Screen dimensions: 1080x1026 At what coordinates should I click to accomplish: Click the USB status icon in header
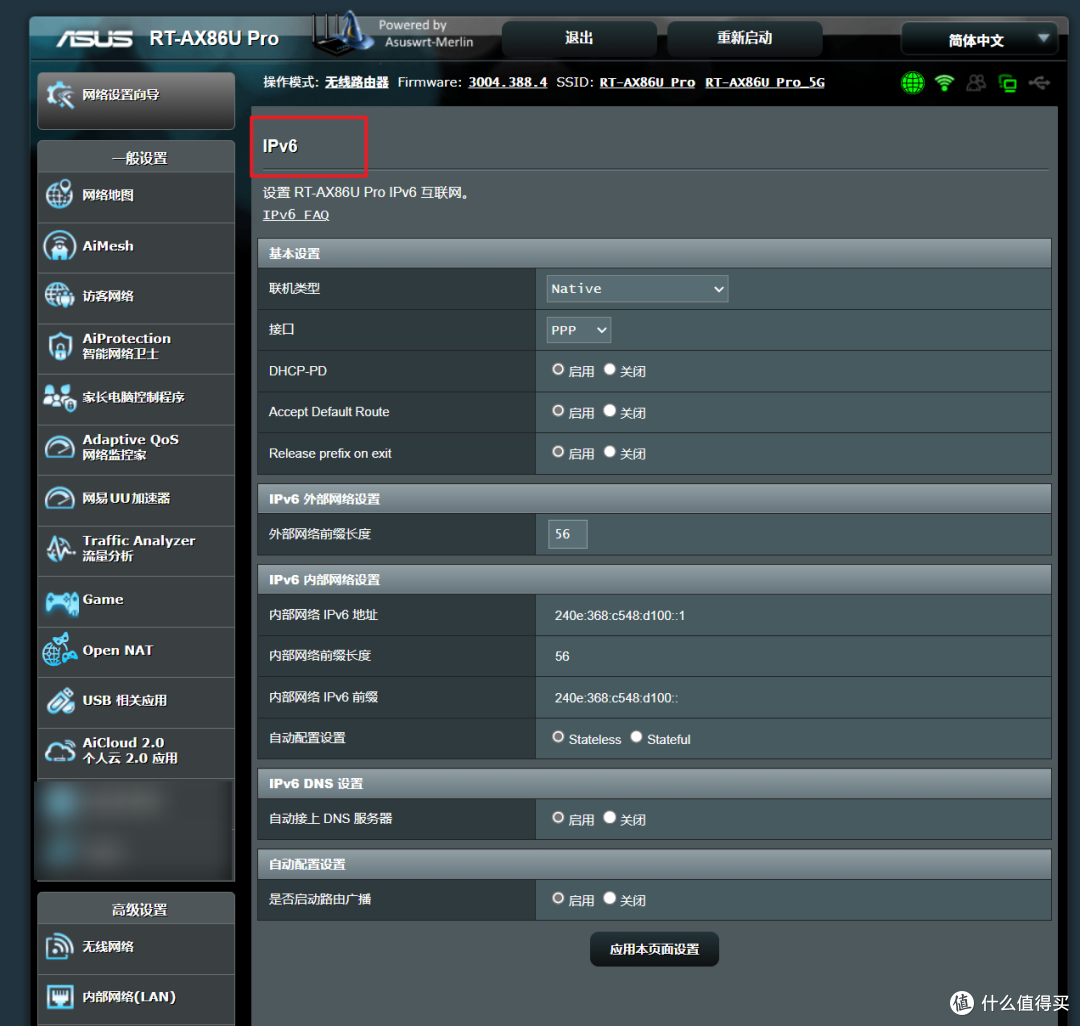click(1039, 83)
